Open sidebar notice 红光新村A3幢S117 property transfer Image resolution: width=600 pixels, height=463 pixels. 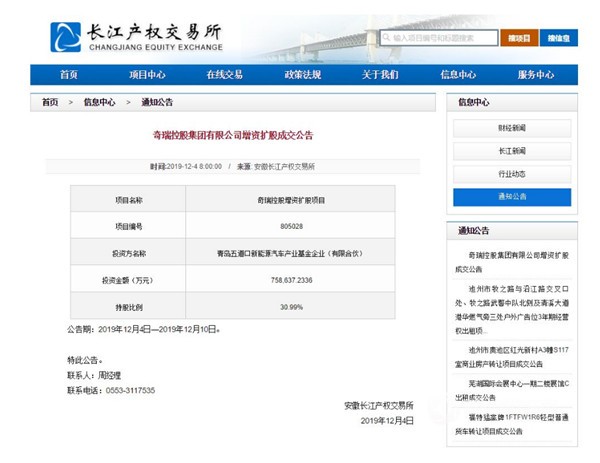[x=512, y=357]
